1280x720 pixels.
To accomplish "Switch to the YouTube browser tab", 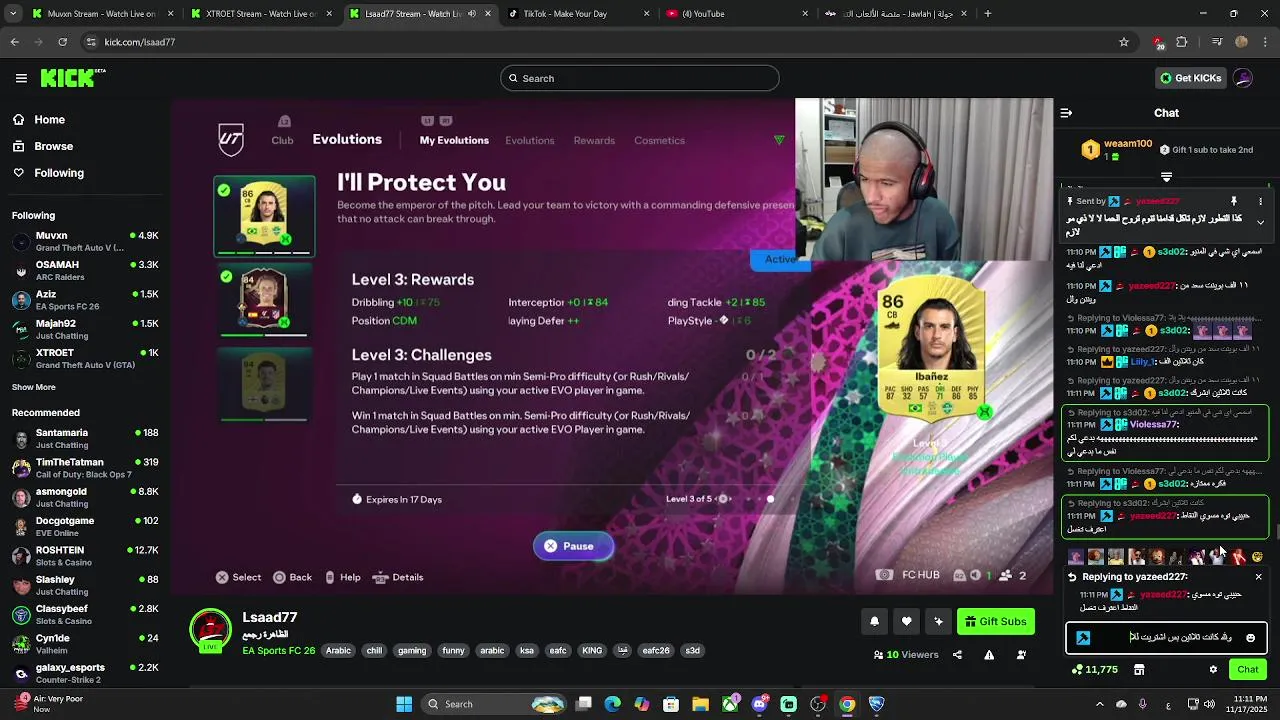I will coord(735,14).
